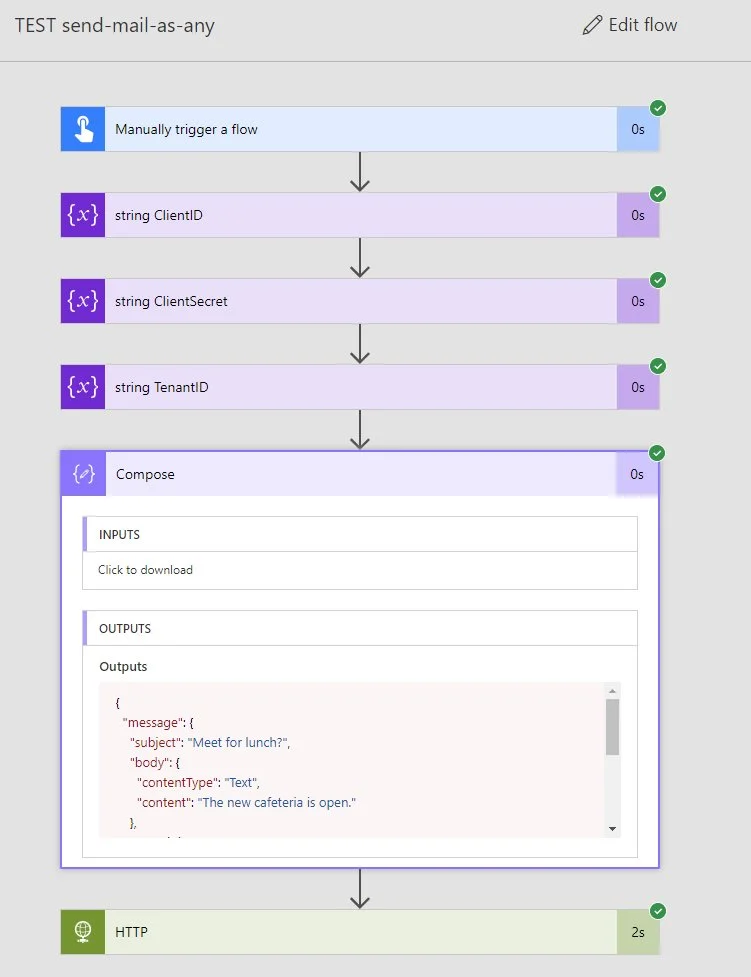Click green success checkmark on Compose step

tap(657, 453)
